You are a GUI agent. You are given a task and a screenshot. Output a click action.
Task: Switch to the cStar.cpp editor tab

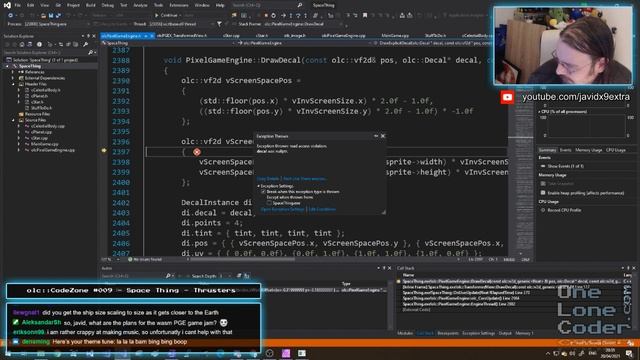[231, 36]
